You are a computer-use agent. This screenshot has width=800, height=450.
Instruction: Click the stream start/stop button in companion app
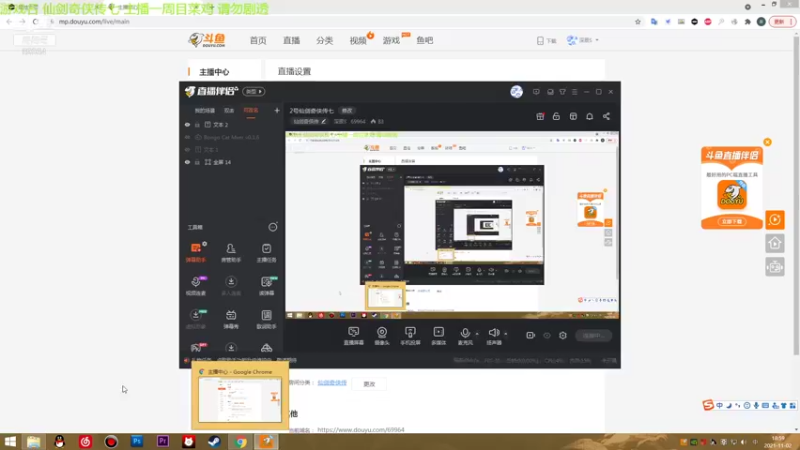click(593, 335)
